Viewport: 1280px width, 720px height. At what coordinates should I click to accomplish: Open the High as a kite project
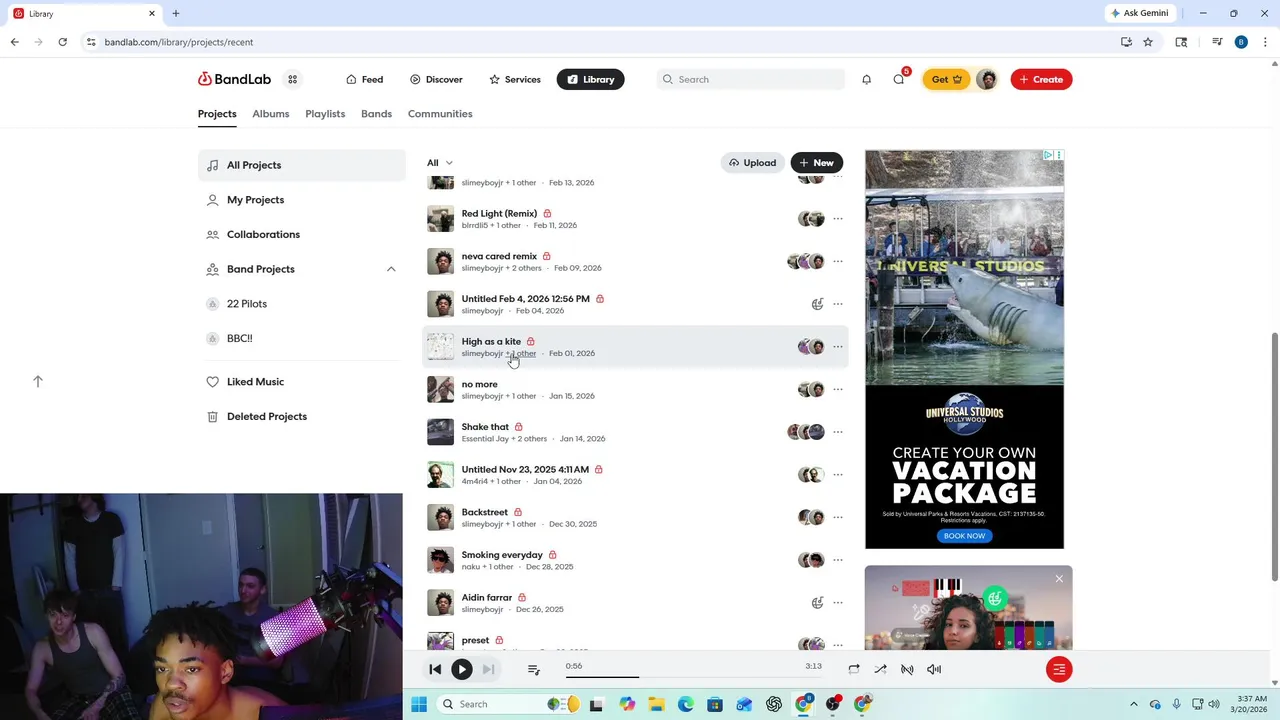491,341
